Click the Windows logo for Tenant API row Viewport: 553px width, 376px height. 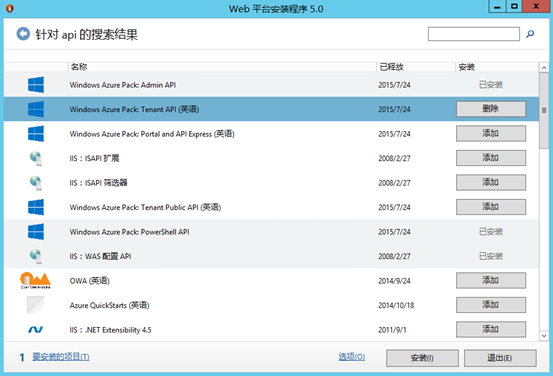click(x=36, y=109)
